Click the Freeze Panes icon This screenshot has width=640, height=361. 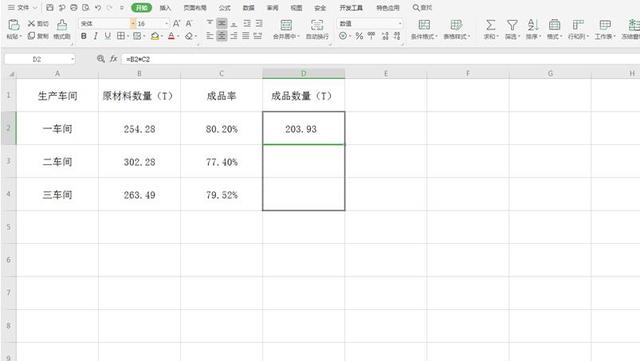(x=633, y=25)
